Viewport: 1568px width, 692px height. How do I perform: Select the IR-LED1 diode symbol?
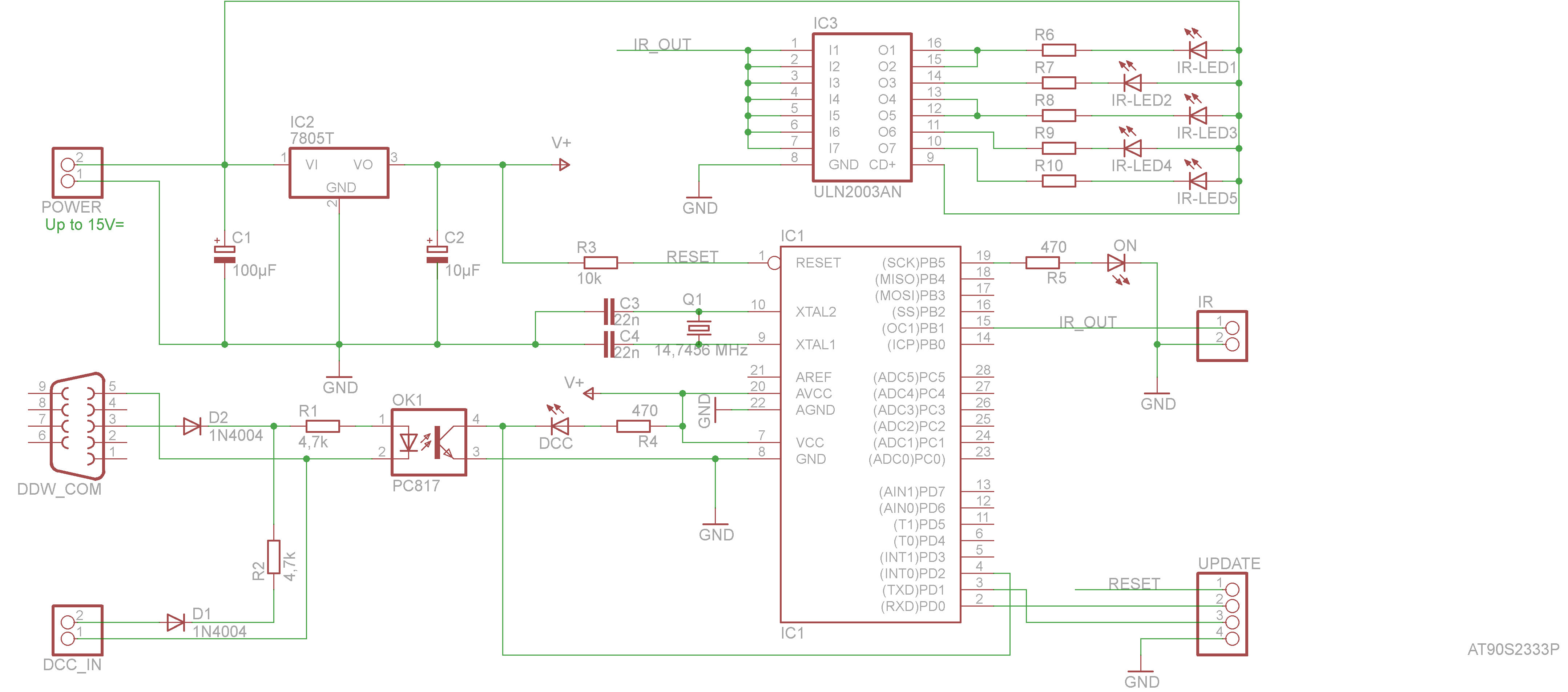tap(1197, 50)
